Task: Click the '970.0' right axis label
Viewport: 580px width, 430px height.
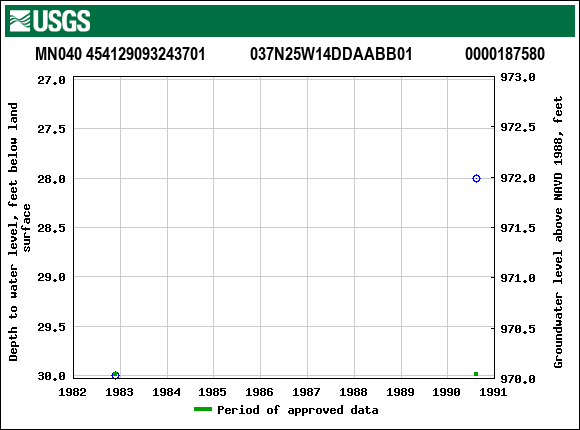Action: point(517,379)
